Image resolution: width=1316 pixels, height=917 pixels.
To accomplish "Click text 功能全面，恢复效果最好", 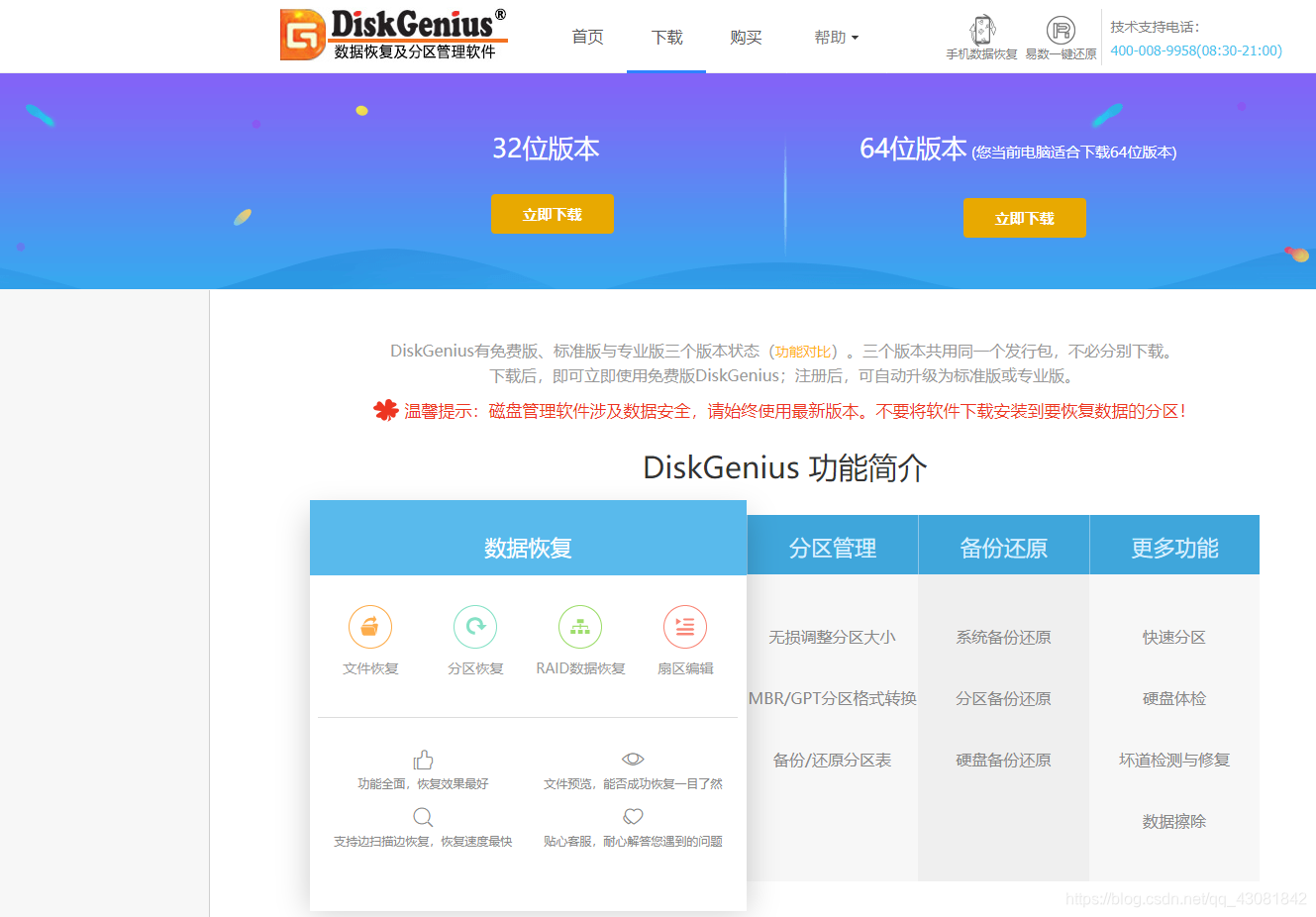I will [x=423, y=783].
